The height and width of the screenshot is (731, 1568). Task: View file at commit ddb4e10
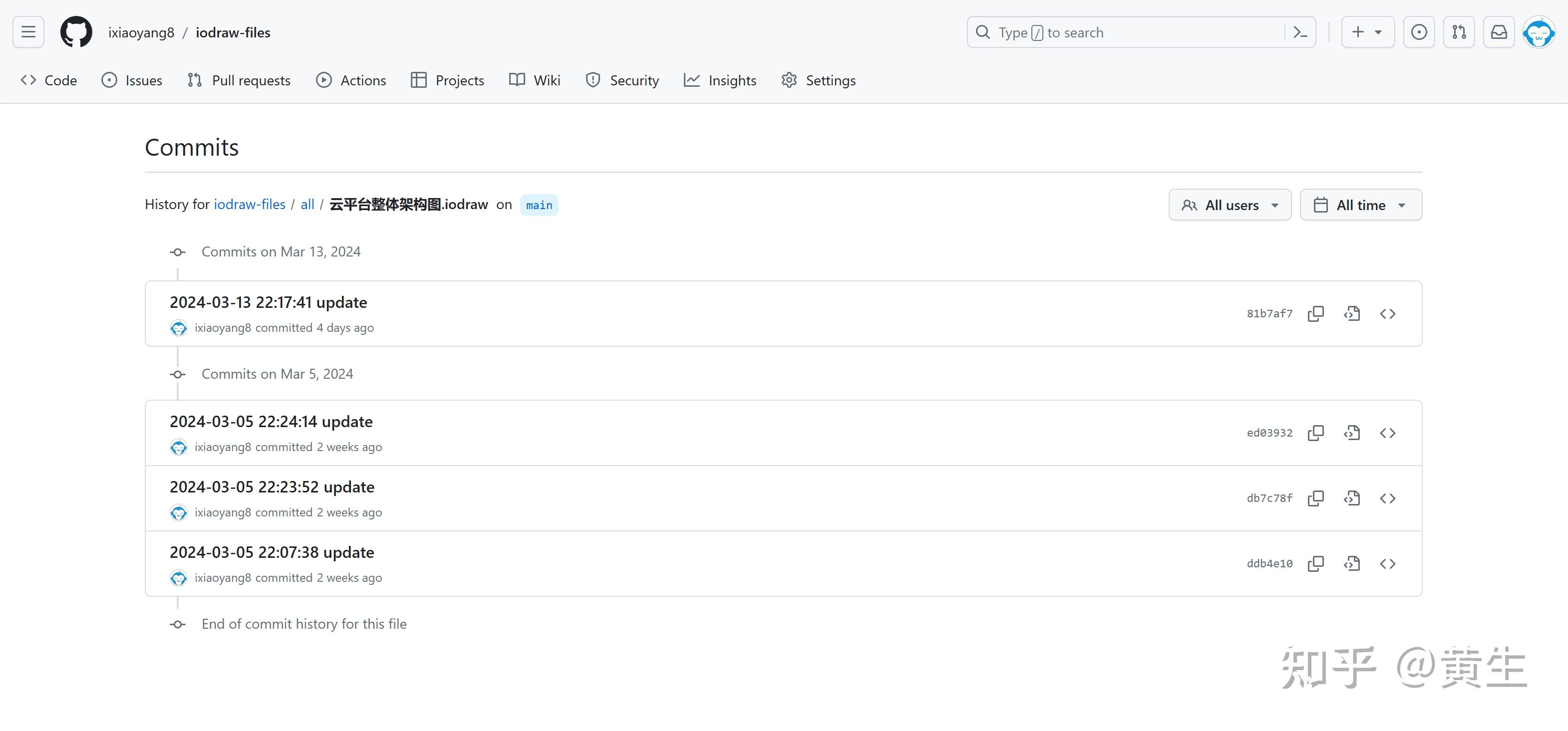pos(1351,564)
